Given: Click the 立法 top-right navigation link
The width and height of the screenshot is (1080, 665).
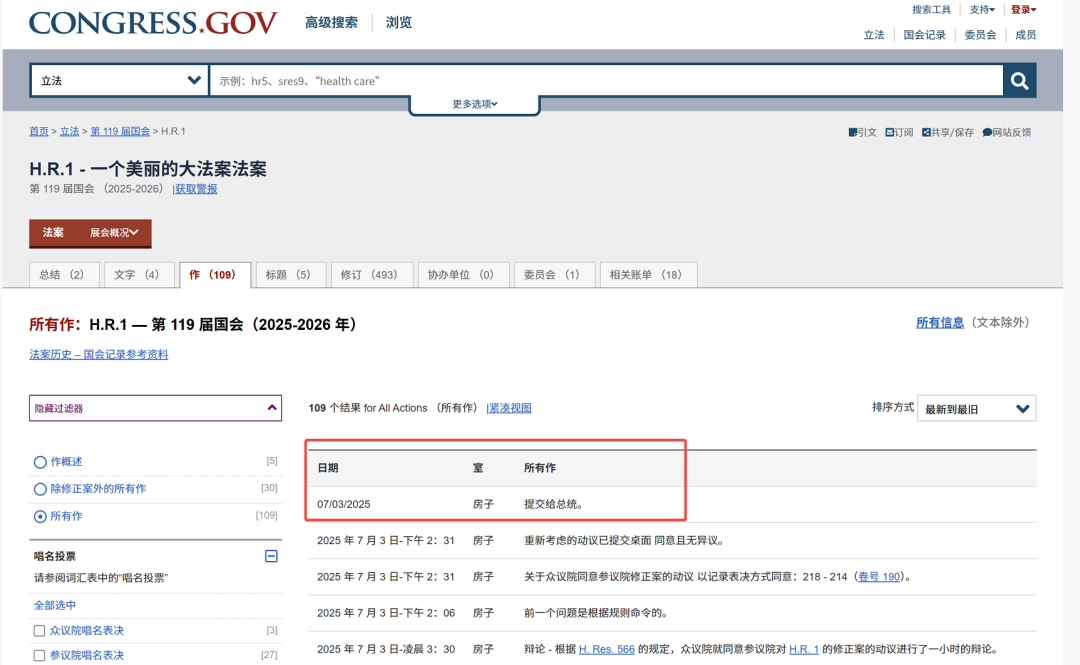Looking at the screenshot, I should [x=874, y=35].
